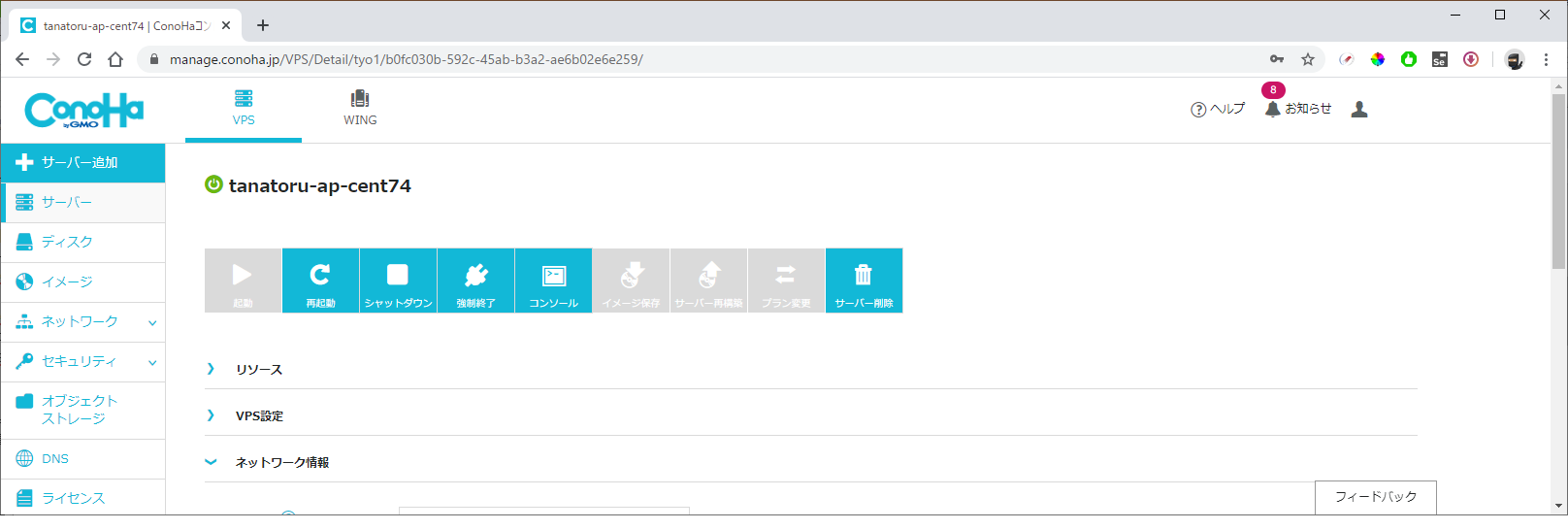This screenshot has height=530, width=1568.
Task: Open オブジェクトストレージ in the sidebar
Action: click(x=82, y=410)
